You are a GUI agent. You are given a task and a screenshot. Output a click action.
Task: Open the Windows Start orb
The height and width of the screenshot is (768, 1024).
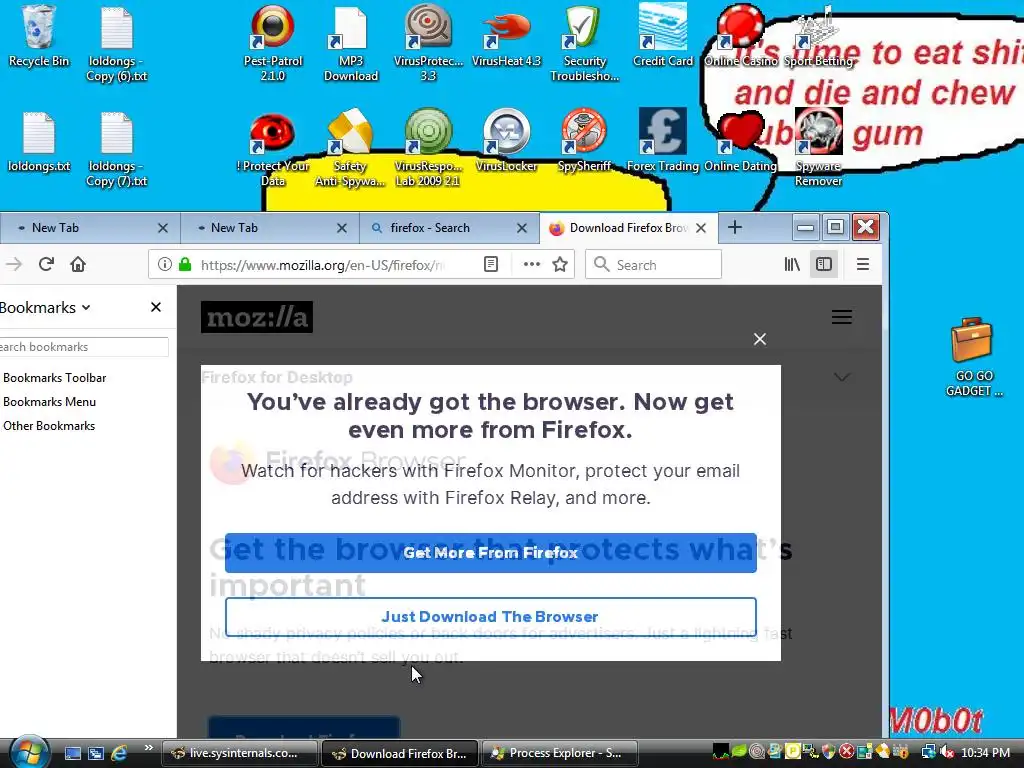(28, 751)
